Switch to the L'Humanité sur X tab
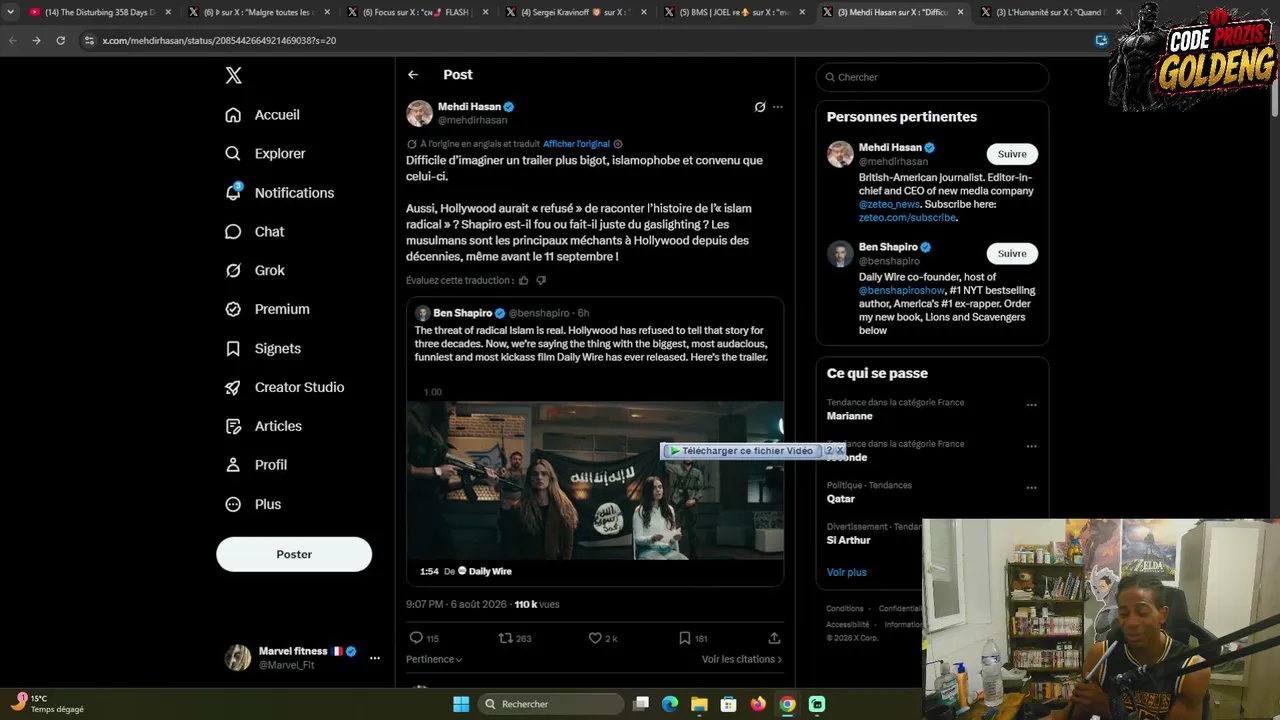 point(1048,12)
